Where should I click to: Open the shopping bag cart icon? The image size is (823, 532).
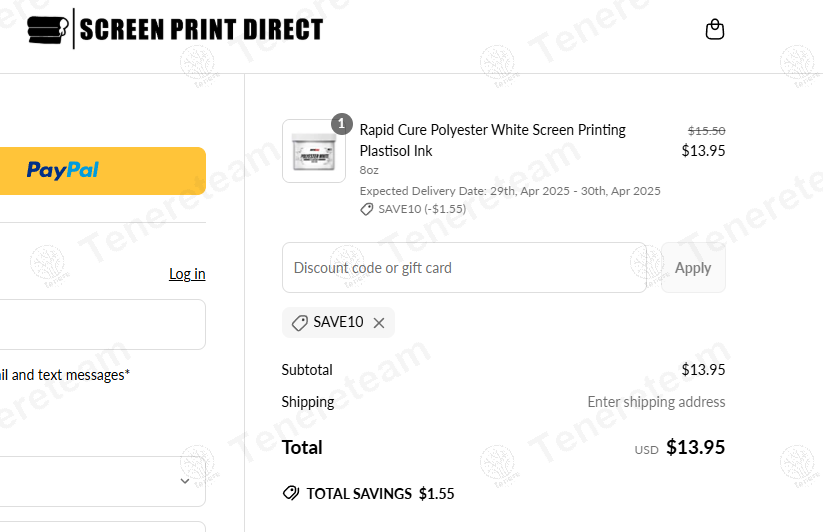click(x=714, y=30)
